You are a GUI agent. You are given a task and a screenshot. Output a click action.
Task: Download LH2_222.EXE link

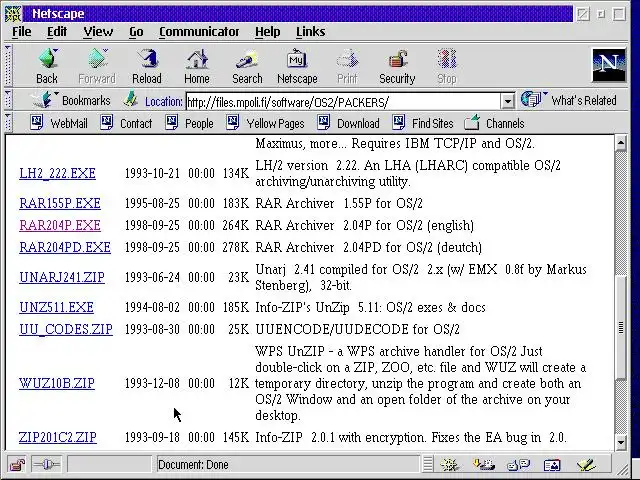(x=58, y=173)
